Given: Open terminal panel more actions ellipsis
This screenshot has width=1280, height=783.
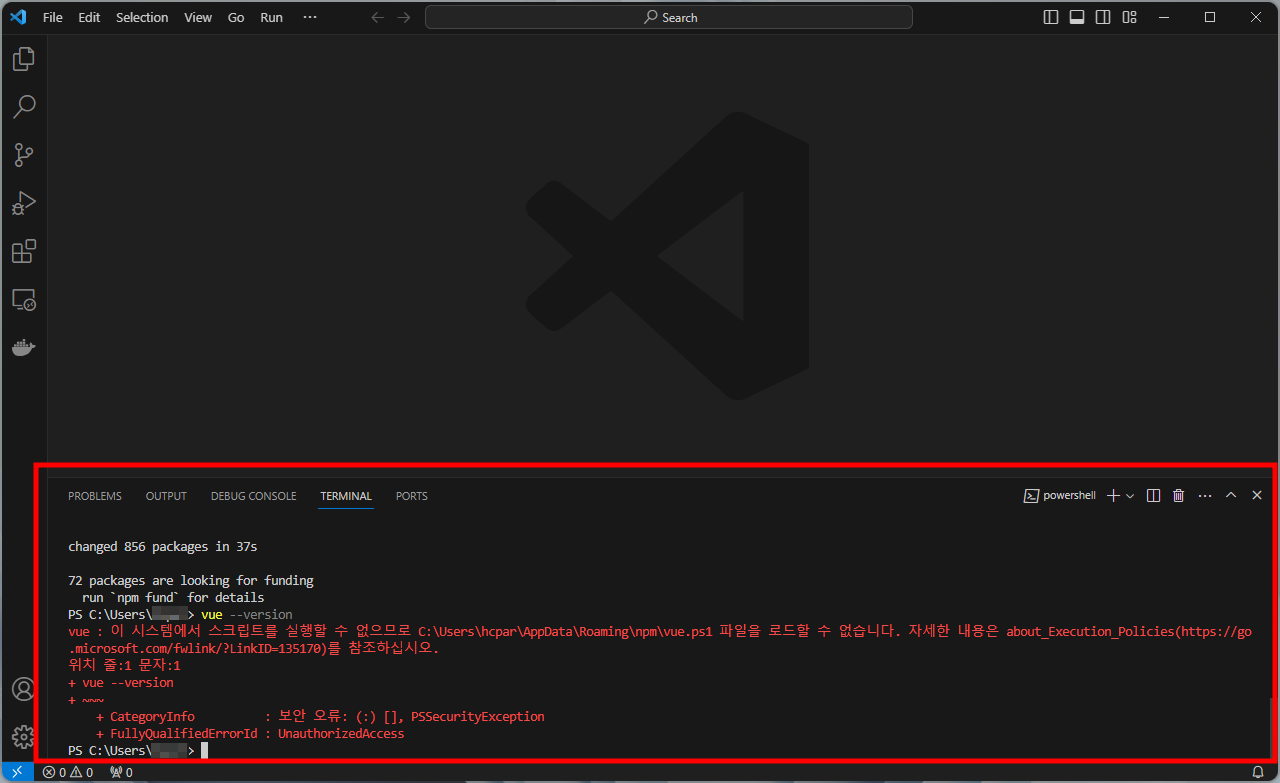Looking at the screenshot, I should (x=1205, y=496).
